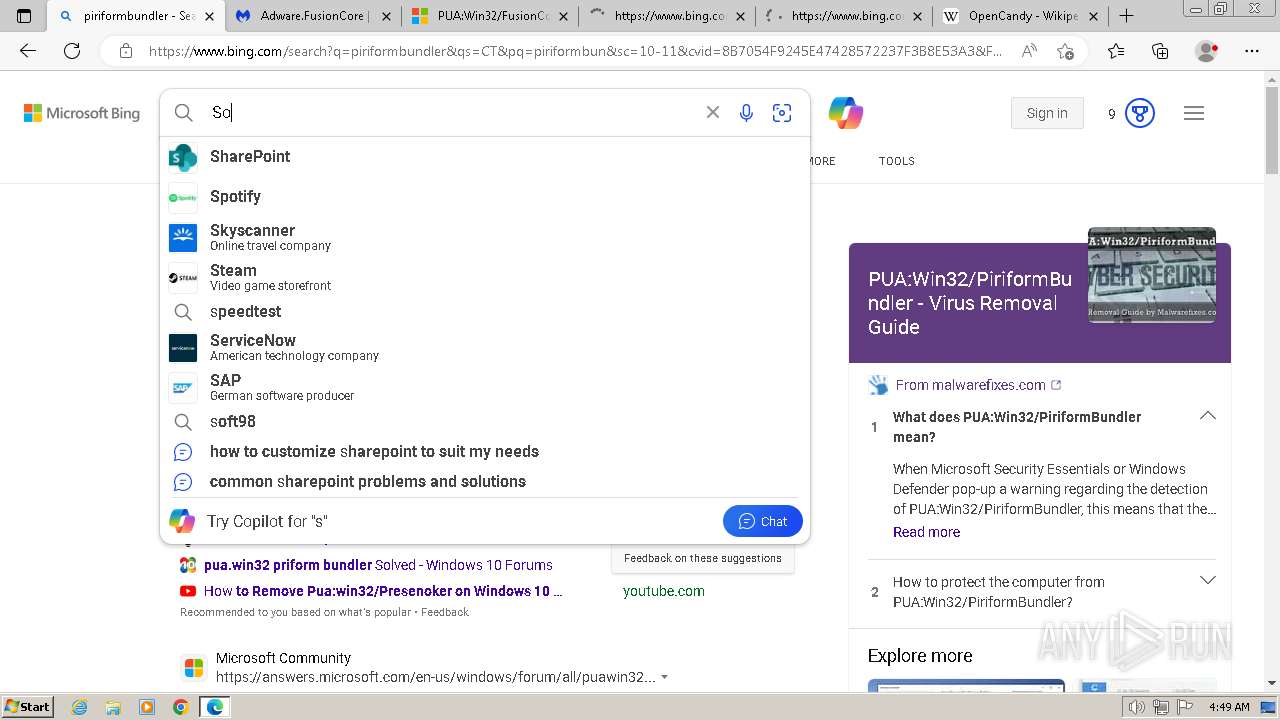Open 'How to Remove Pua:win32/Presenoker' YouTube result
This screenshot has height=720, width=1280.
click(x=383, y=591)
